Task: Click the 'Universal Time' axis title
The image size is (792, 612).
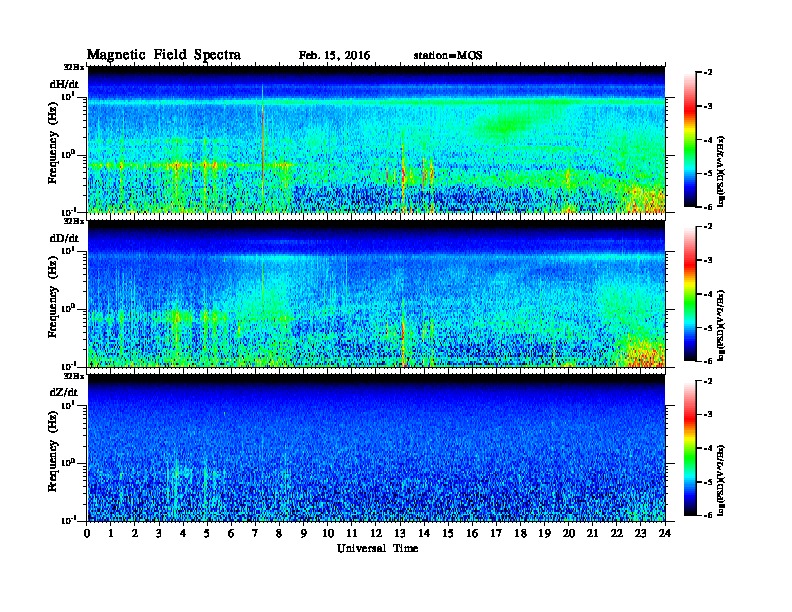Action: click(x=377, y=548)
